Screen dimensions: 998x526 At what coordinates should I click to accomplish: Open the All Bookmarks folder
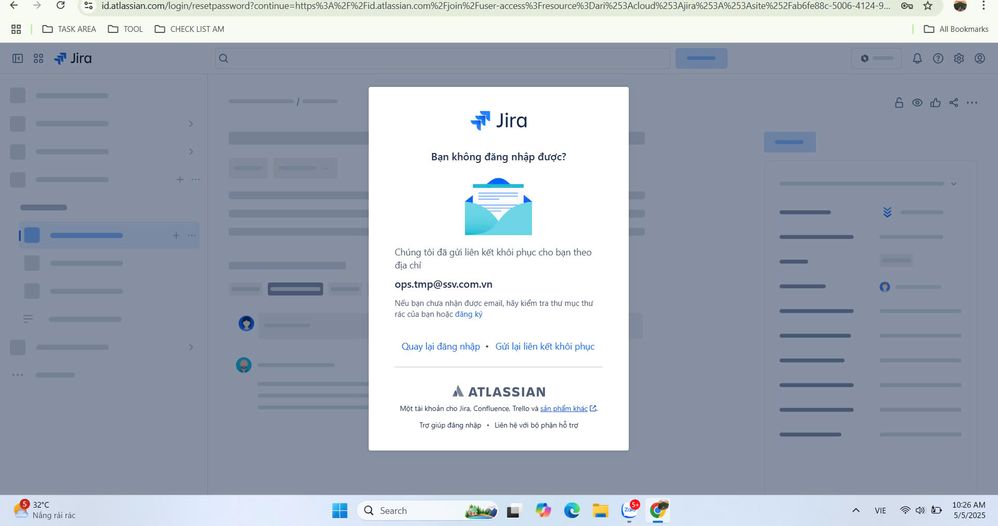pyautogui.click(x=956, y=29)
